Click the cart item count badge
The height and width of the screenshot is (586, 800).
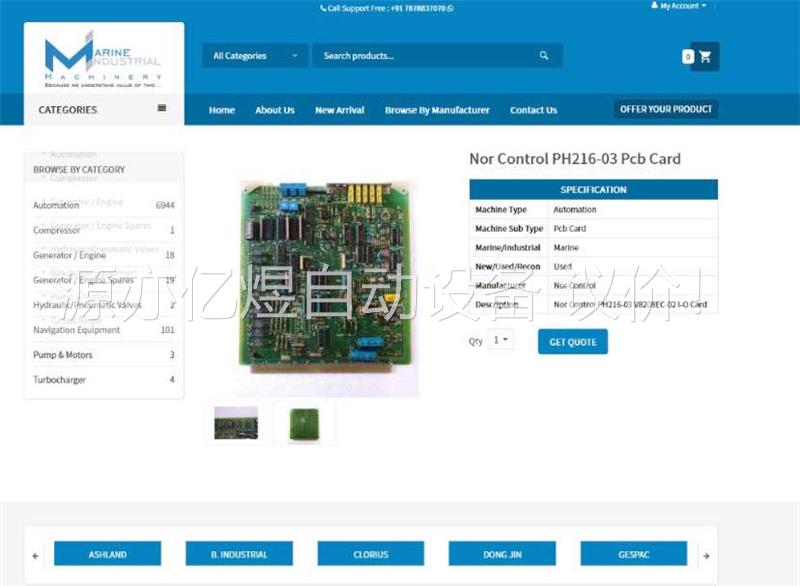pyautogui.click(x=688, y=57)
